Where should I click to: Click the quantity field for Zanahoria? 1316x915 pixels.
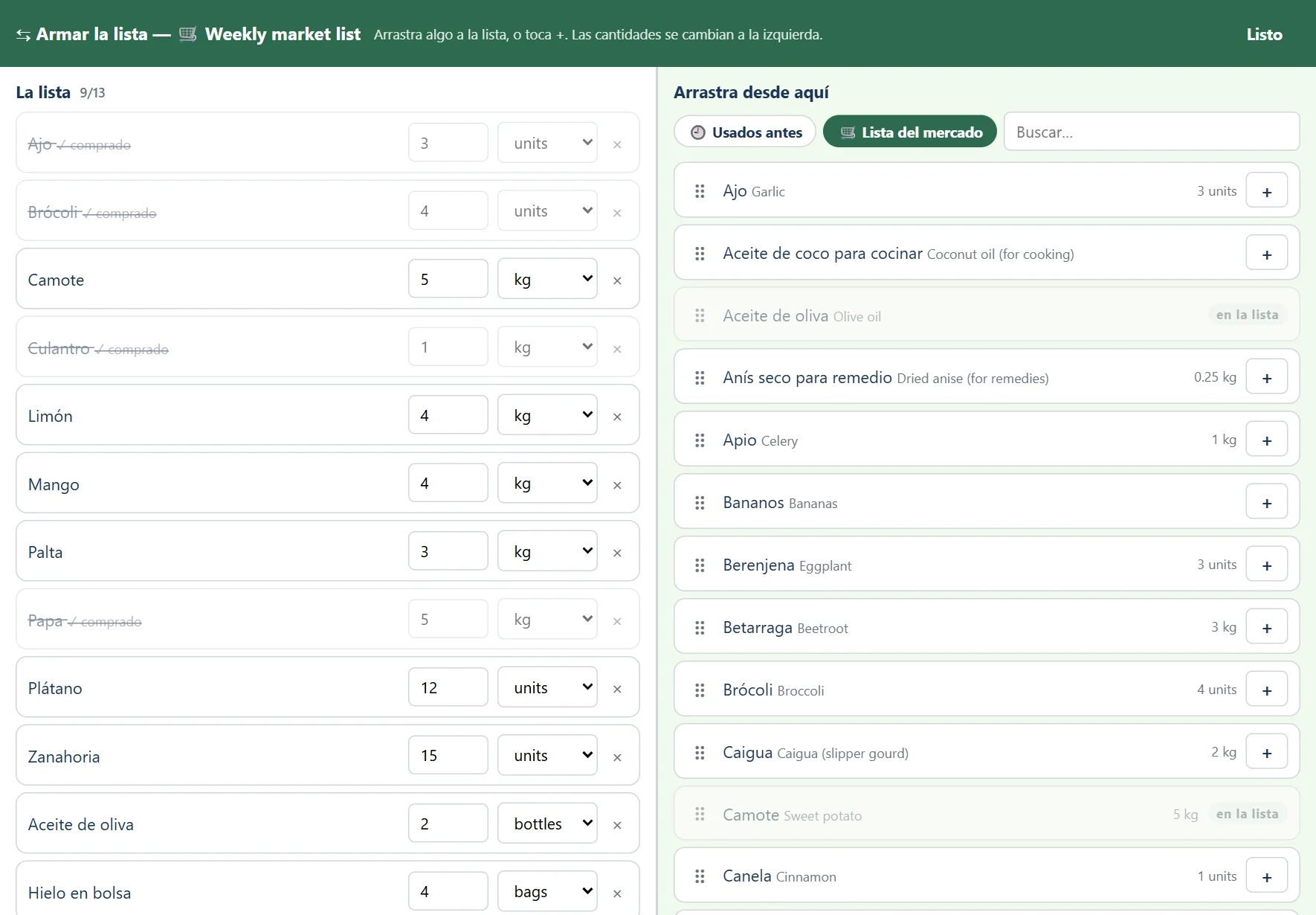tap(448, 755)
